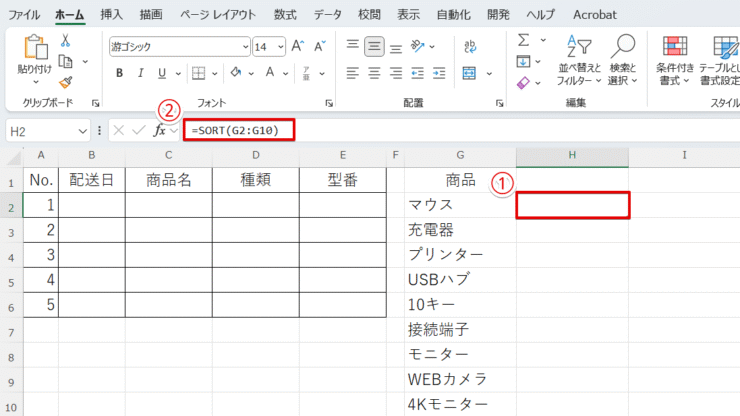This screenshot has width=740, height=416.
Task: Expand the font color dropdown arrow
Action: click(286, 74)
